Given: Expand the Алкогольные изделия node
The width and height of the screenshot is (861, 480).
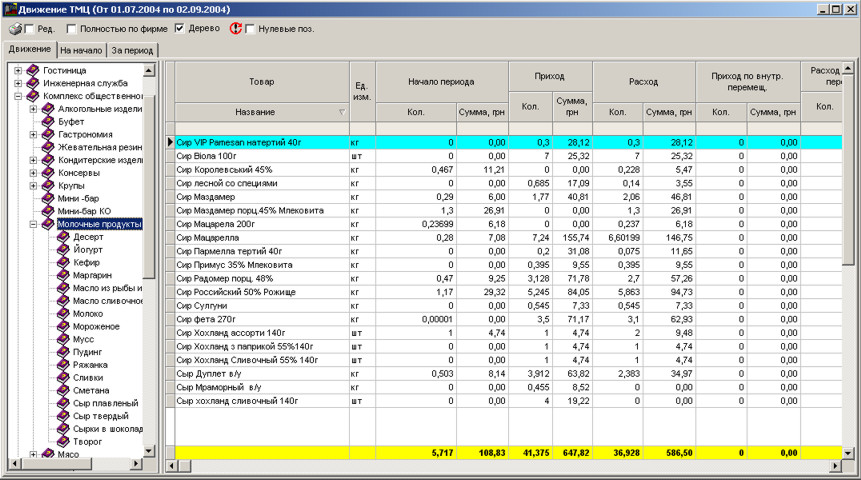Looking at the screenshot, I should 33,108.
